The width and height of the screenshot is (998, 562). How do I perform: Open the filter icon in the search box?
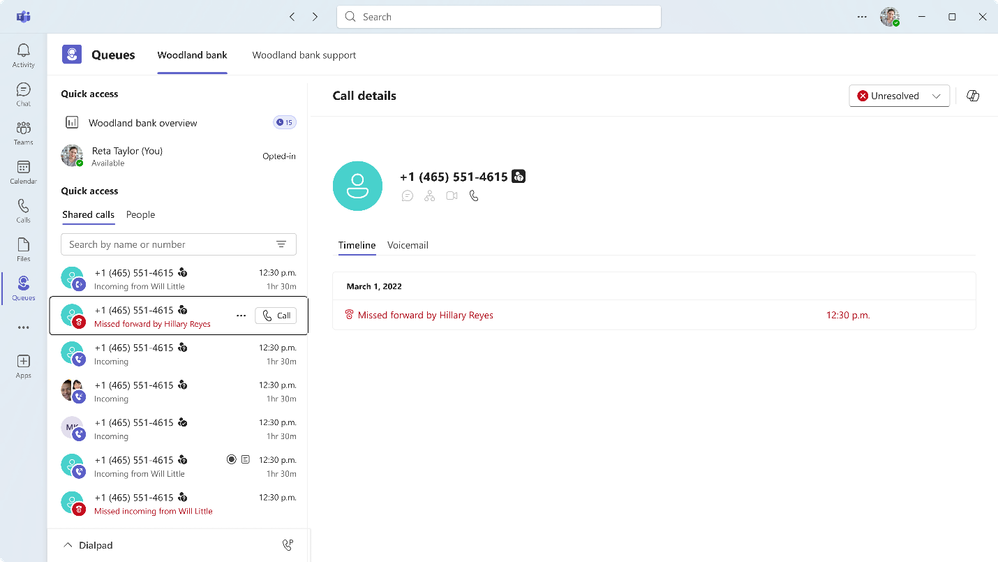pyautogui.click(x=281, y=244)
